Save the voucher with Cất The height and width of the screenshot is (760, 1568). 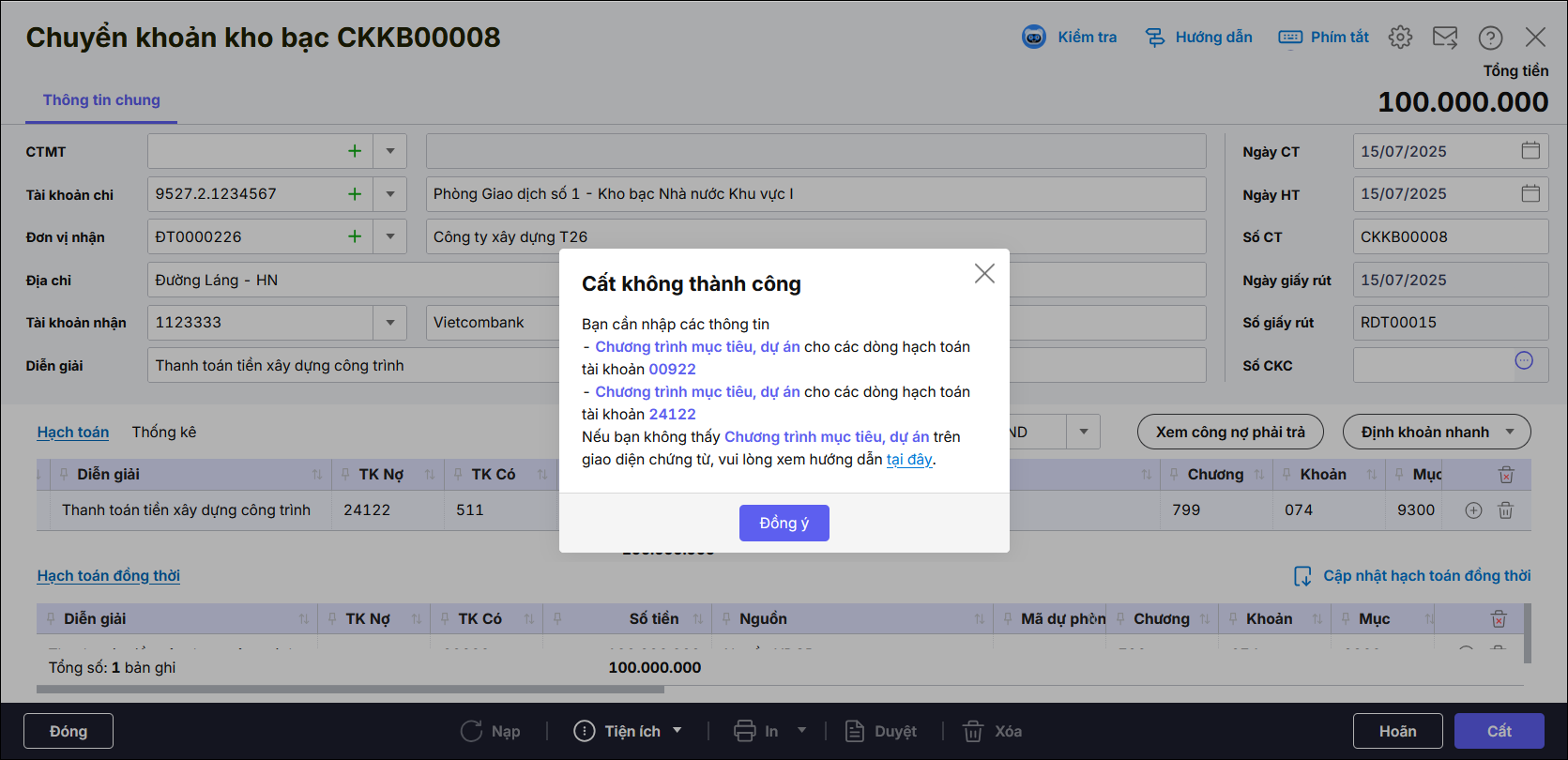point(1499,731)
